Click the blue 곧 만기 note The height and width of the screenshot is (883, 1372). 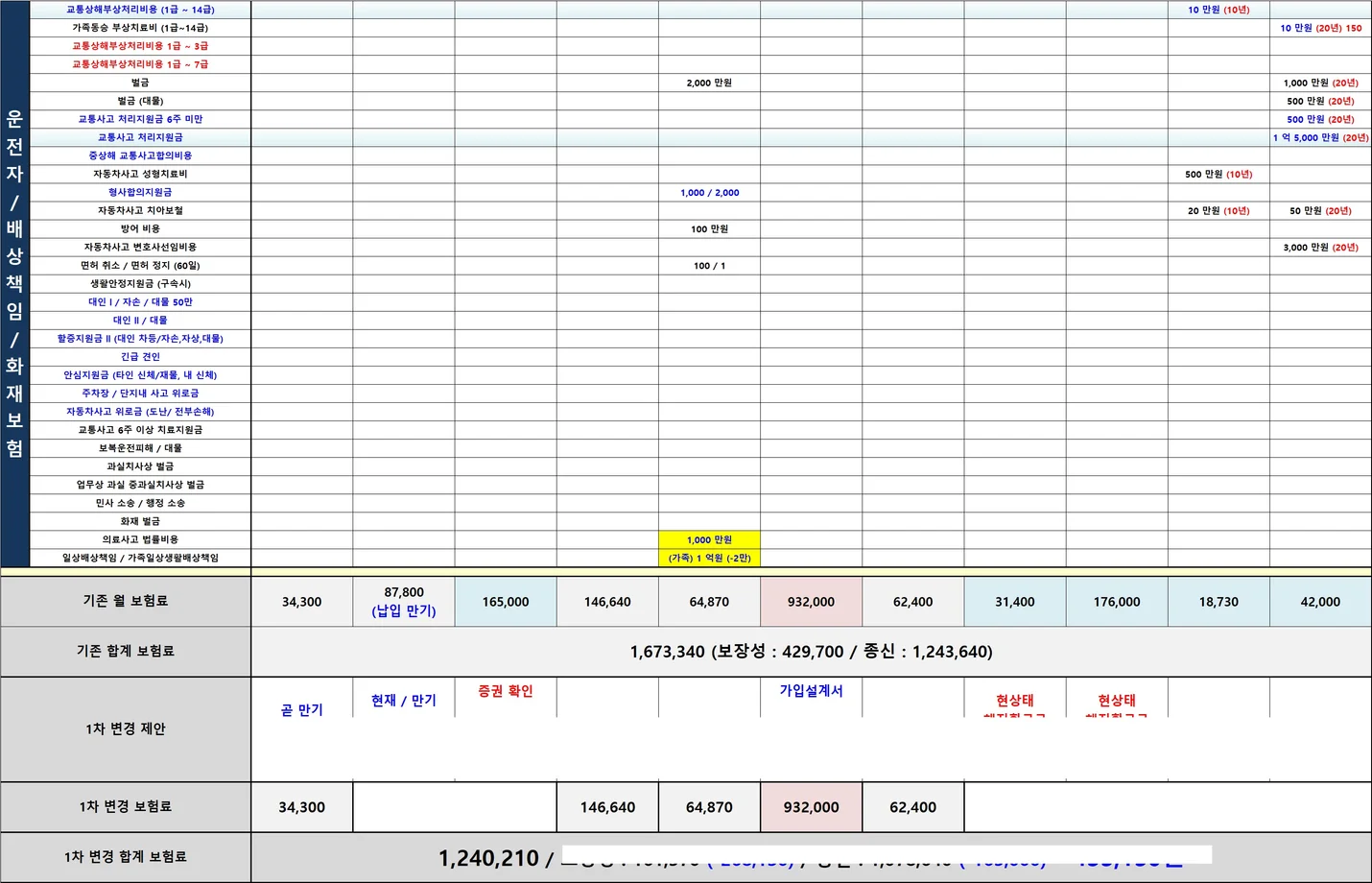click(301, 709)
